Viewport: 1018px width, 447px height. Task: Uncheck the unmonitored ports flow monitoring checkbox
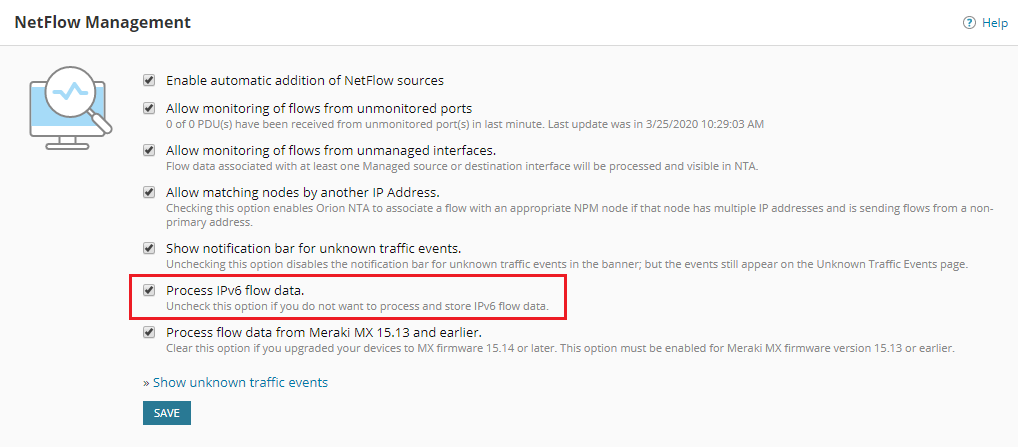(x=150, y=108)
